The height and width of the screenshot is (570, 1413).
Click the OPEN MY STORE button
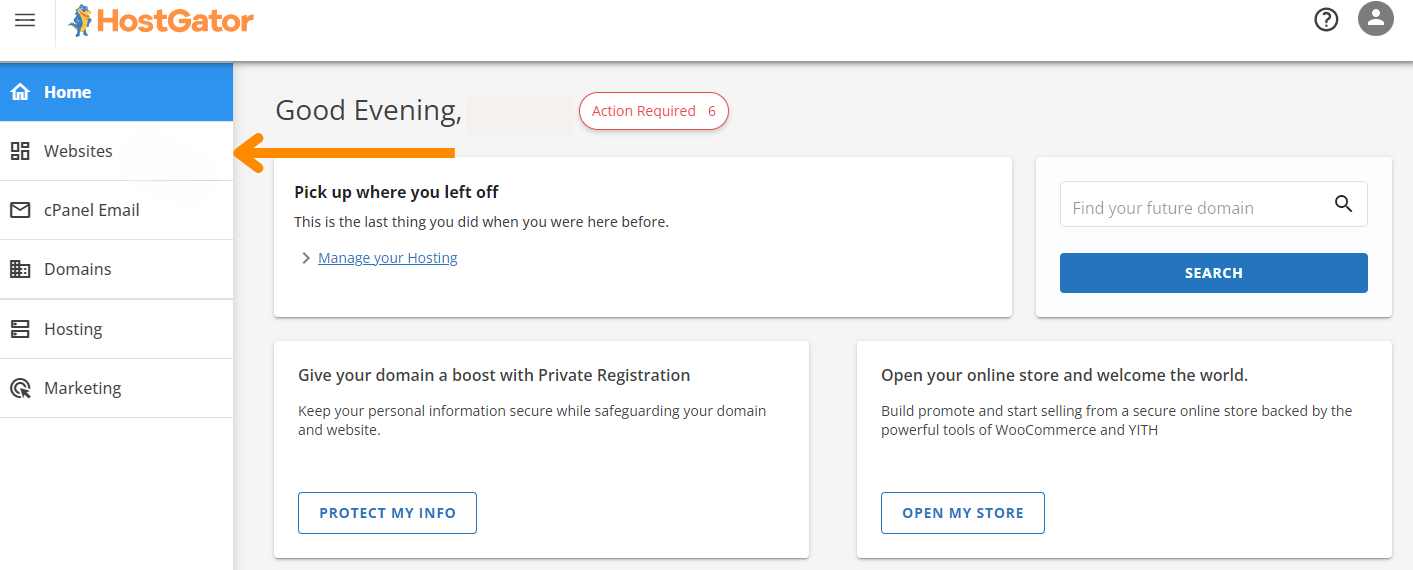[963, 513]
